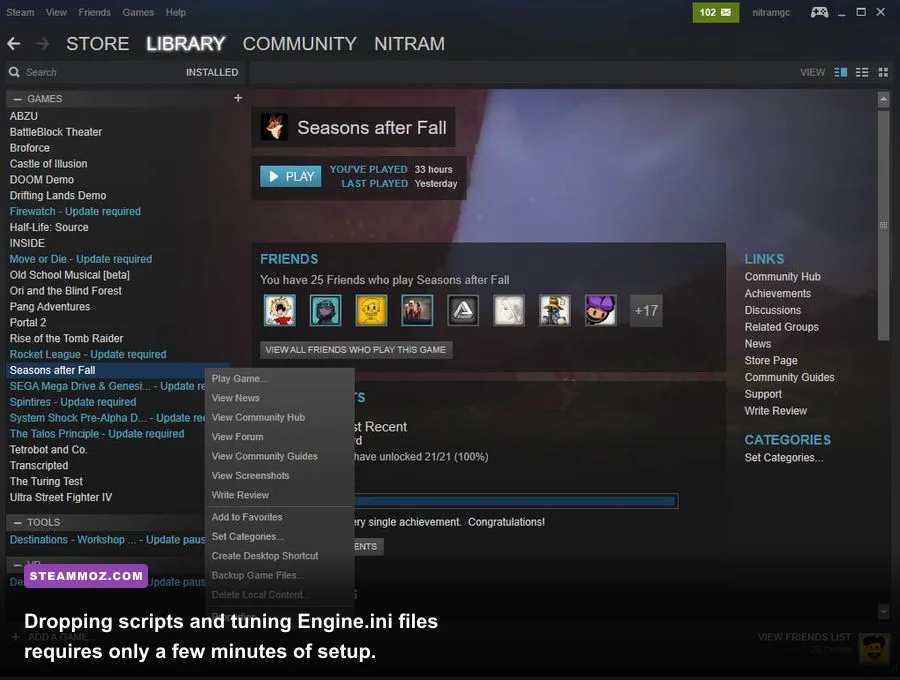
Task: Go to the LIBRARY tab
Action: pyautogui.click(x=185, y=44)
